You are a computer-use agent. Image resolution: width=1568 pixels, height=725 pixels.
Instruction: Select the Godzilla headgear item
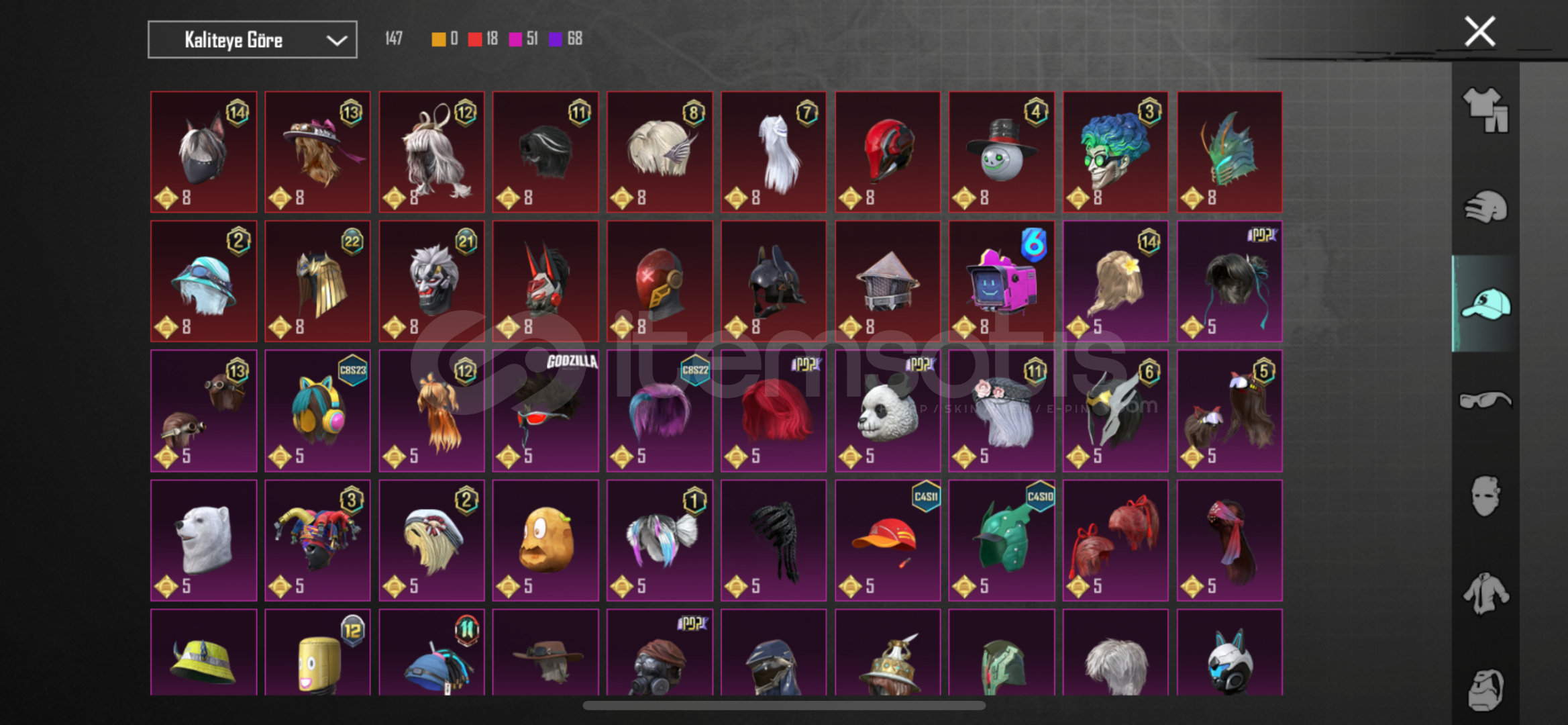545,410
